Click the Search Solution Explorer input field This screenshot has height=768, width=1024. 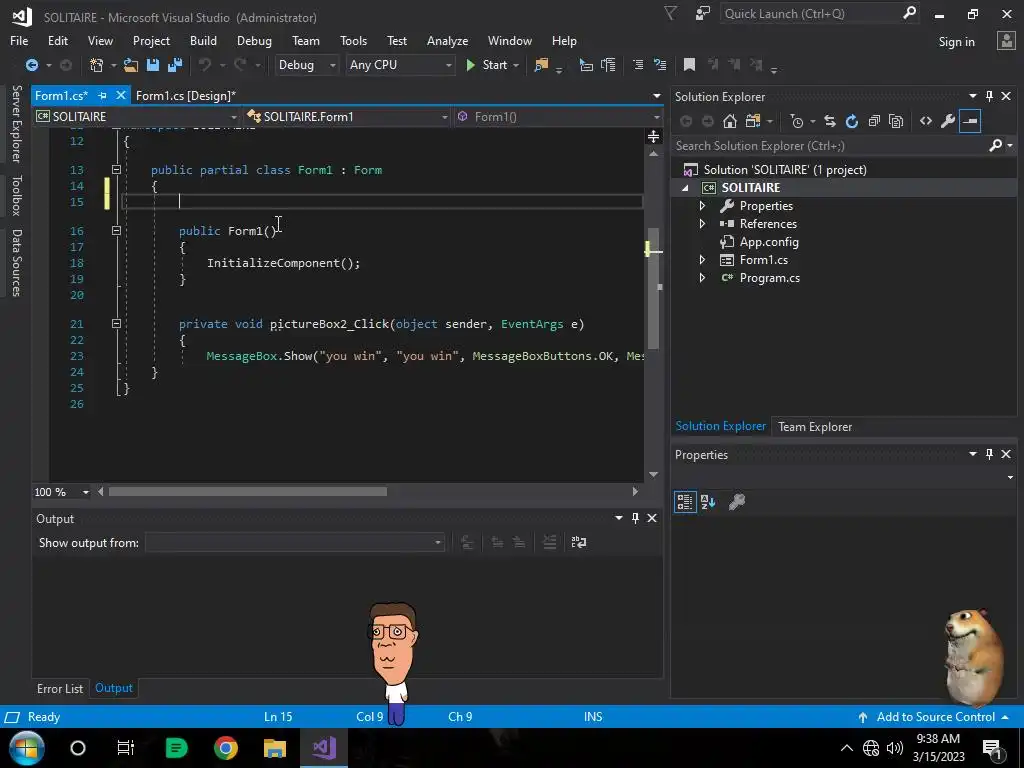829,146
